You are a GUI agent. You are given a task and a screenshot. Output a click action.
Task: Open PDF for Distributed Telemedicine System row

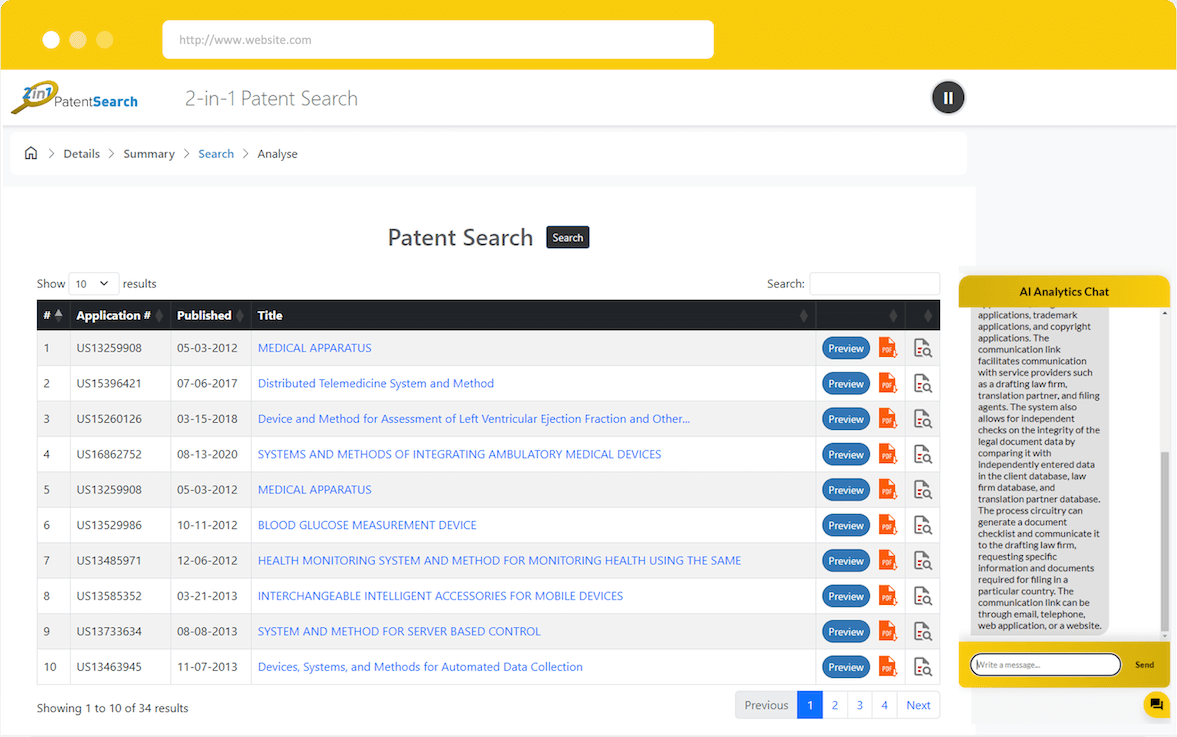pyautogui.click(x=888, y=383)
